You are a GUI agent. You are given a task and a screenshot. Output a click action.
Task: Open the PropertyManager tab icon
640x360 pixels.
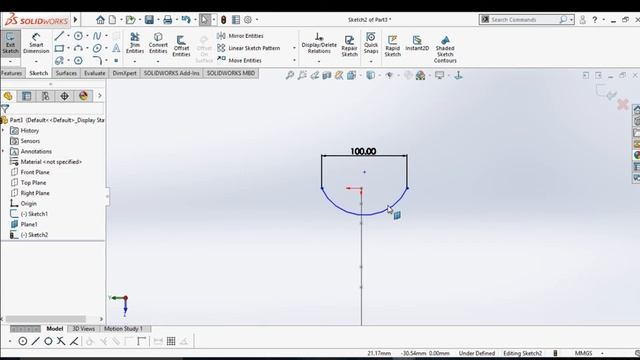click(x=27, y=96)
